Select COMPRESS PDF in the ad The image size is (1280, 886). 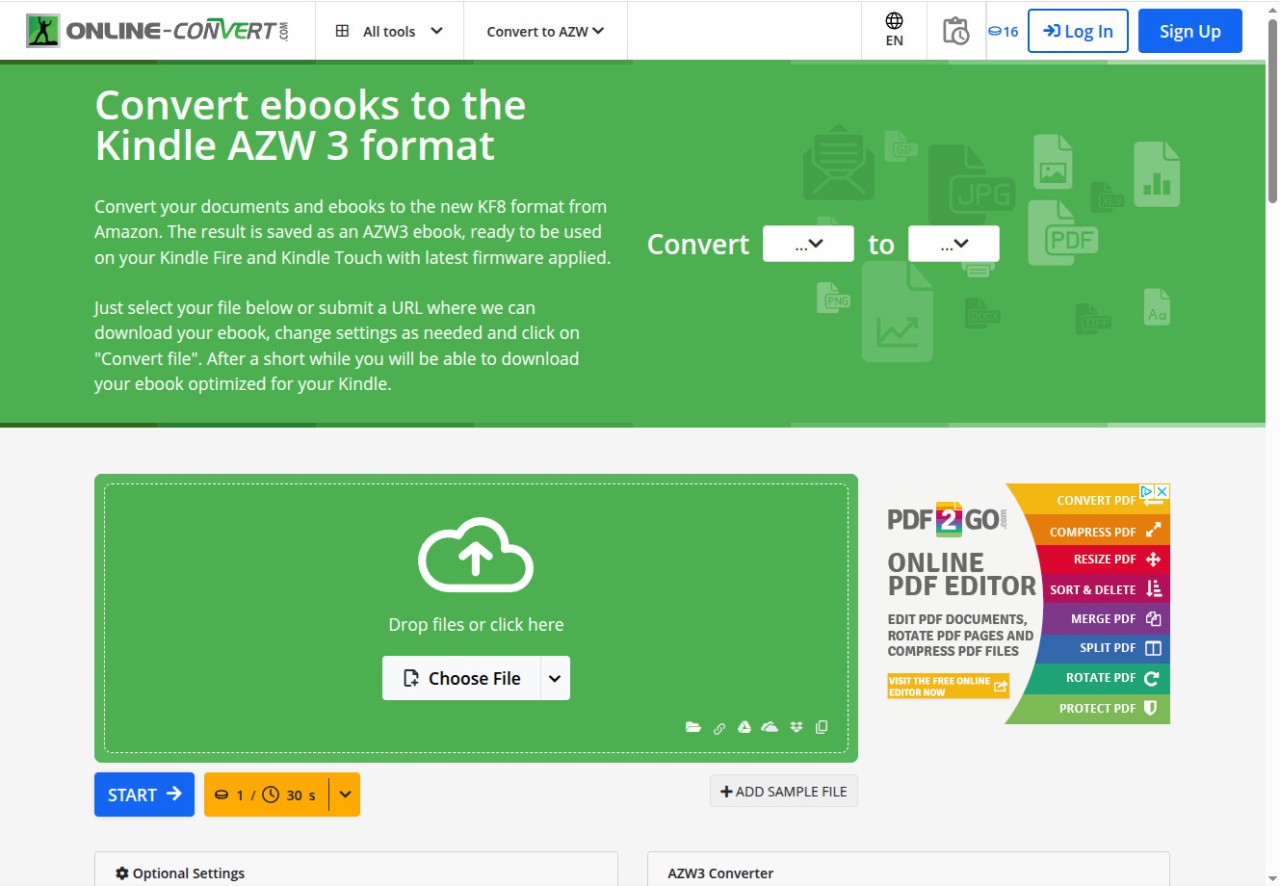point(1095,531)
